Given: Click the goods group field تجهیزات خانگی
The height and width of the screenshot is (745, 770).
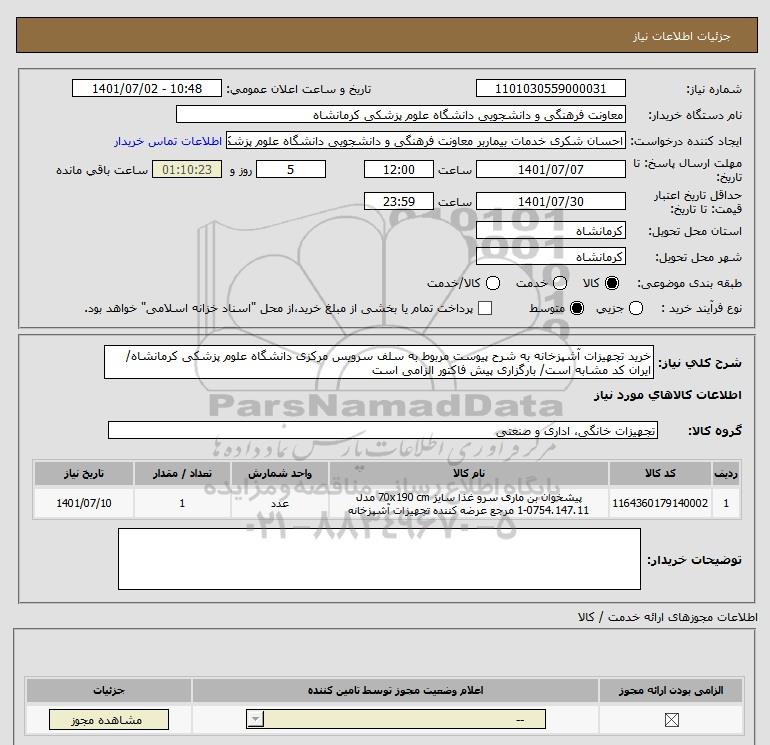Looking at the screenshot, I should coord(383,430).
